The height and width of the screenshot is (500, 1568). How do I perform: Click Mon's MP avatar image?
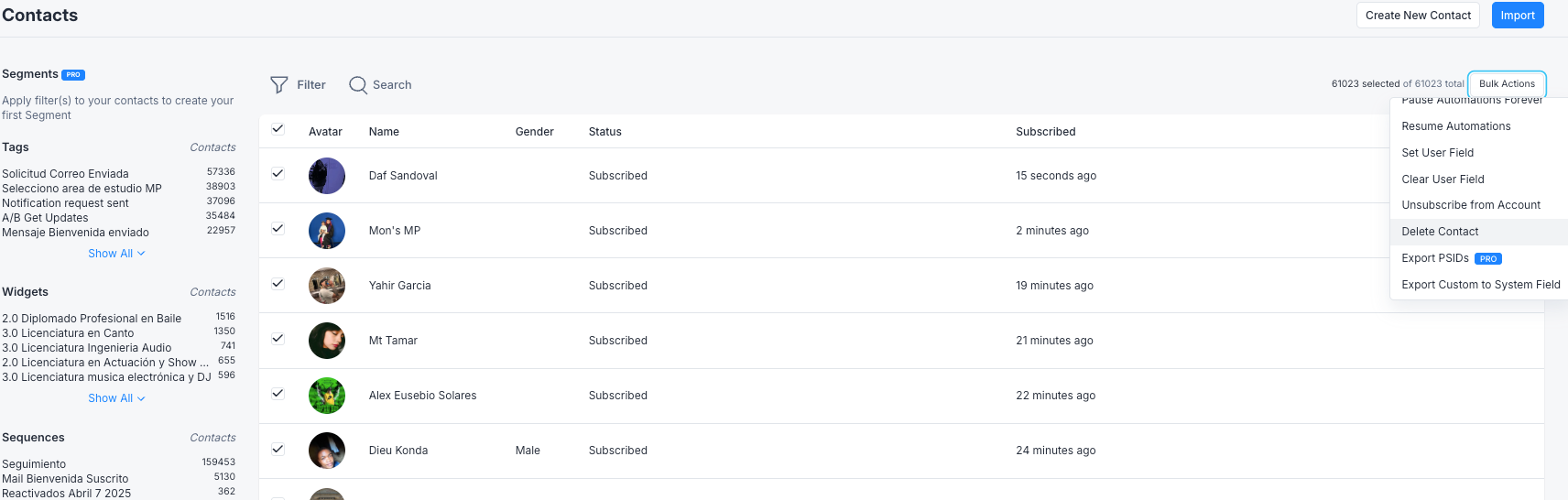click(327, 231)
